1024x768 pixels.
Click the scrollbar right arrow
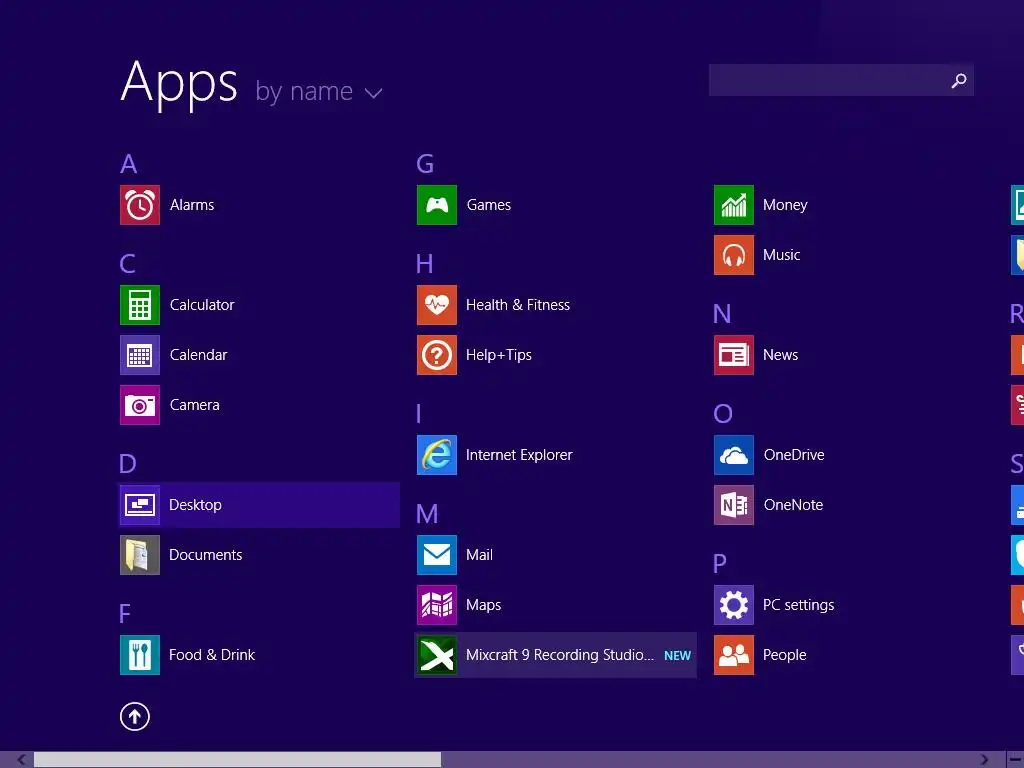[984, 760]
